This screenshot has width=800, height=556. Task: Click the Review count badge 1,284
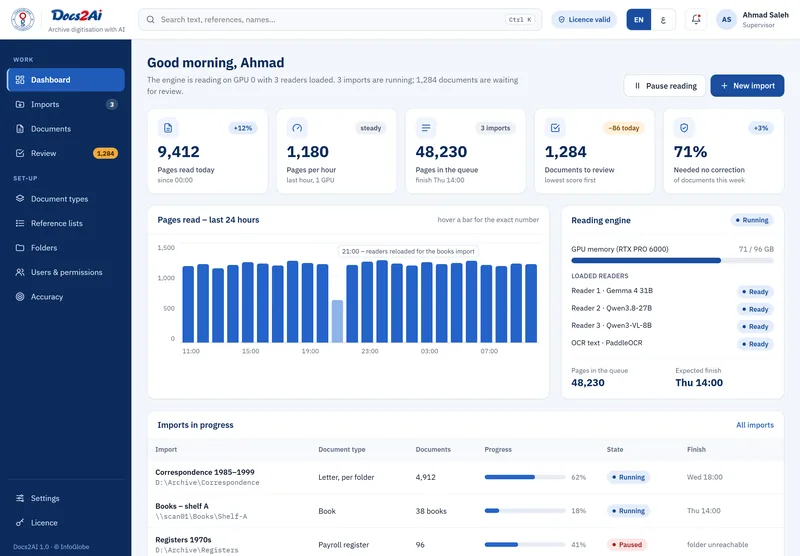(x=106, y=153)
